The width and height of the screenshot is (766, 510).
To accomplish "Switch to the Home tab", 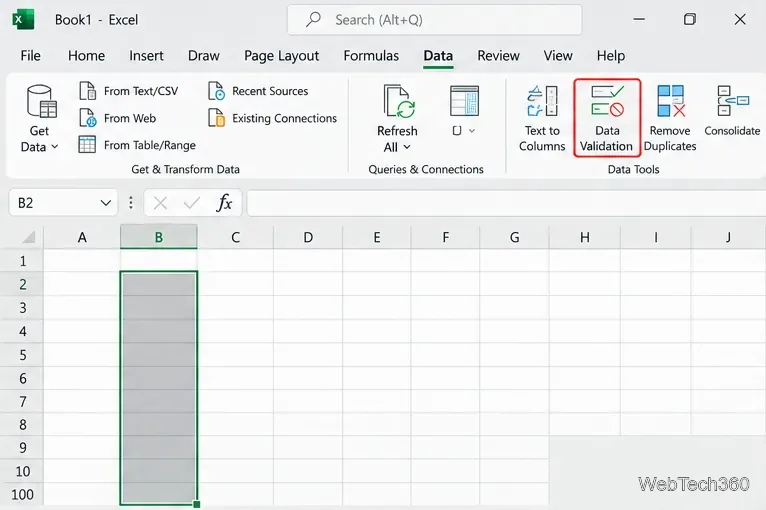I will point(86,56).
